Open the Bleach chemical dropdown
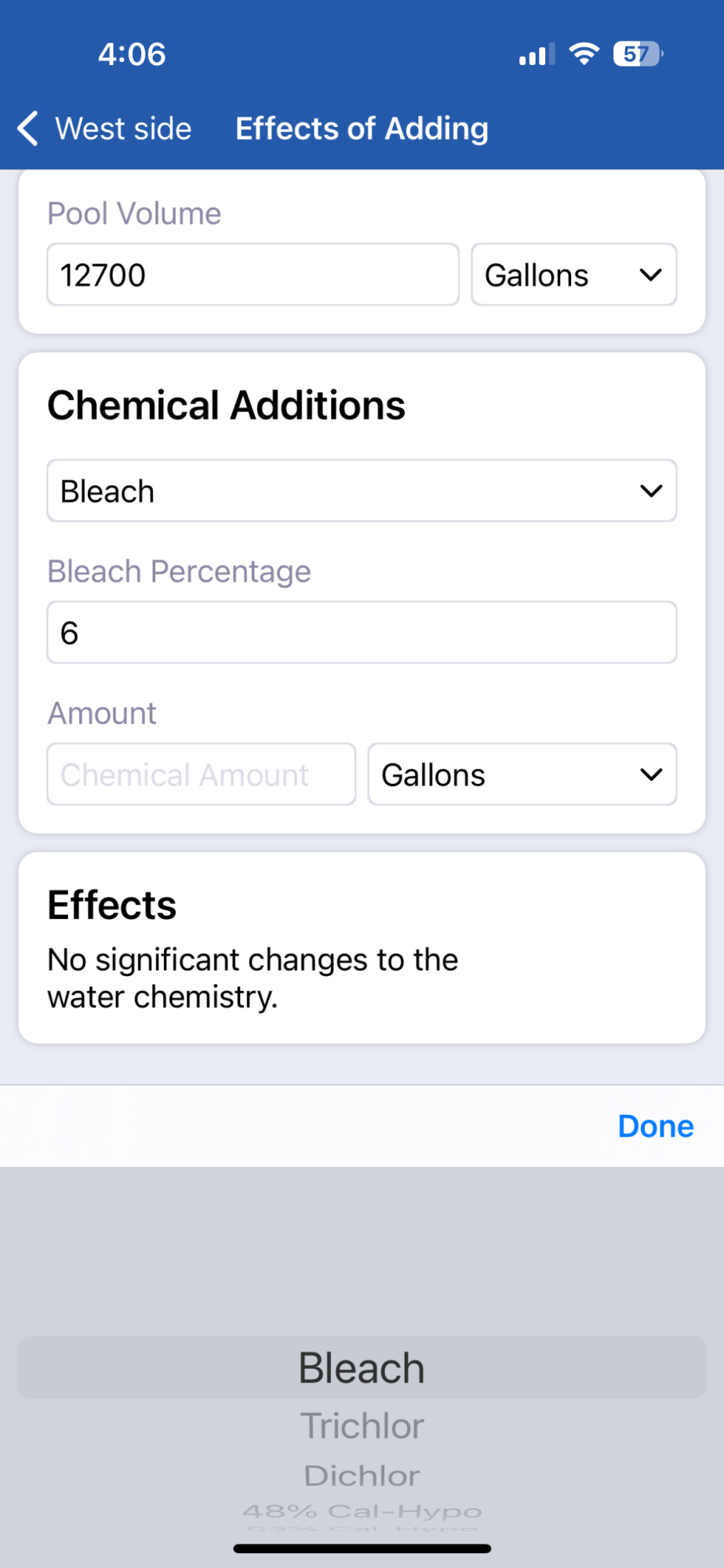 click(x=362, y=491)
